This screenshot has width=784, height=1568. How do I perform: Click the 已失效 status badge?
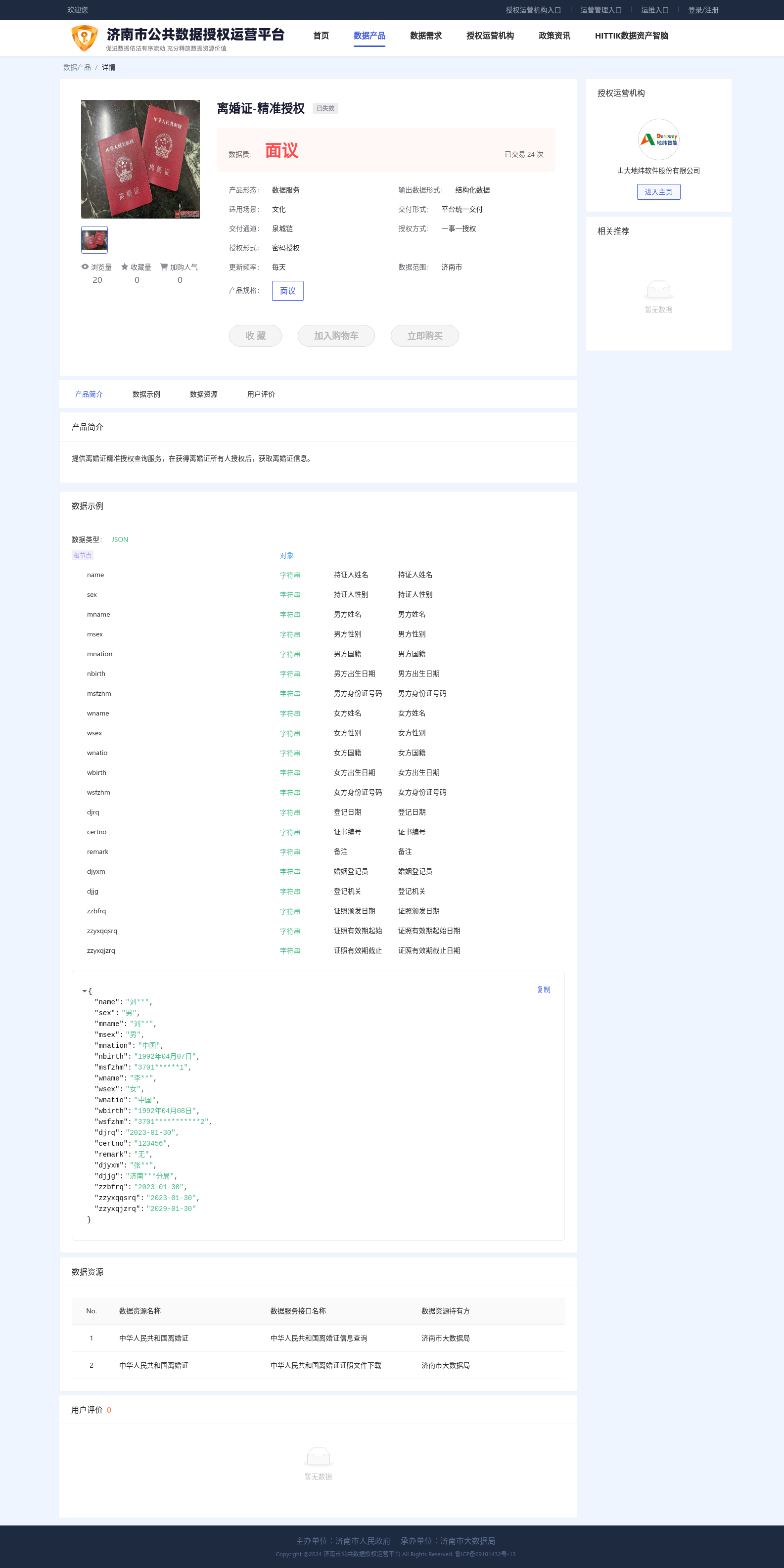(325, 108)
